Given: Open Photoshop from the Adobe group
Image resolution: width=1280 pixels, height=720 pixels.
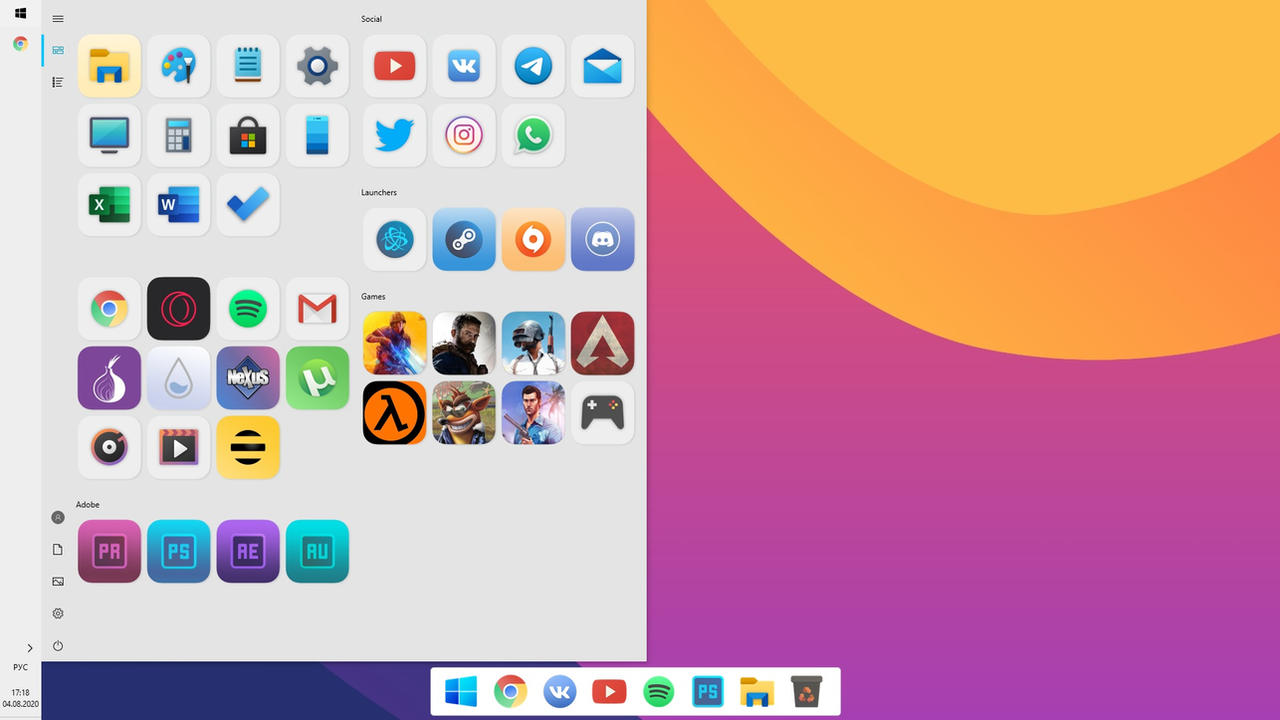Looking at the screenshot, I should (x=178, y=551).
